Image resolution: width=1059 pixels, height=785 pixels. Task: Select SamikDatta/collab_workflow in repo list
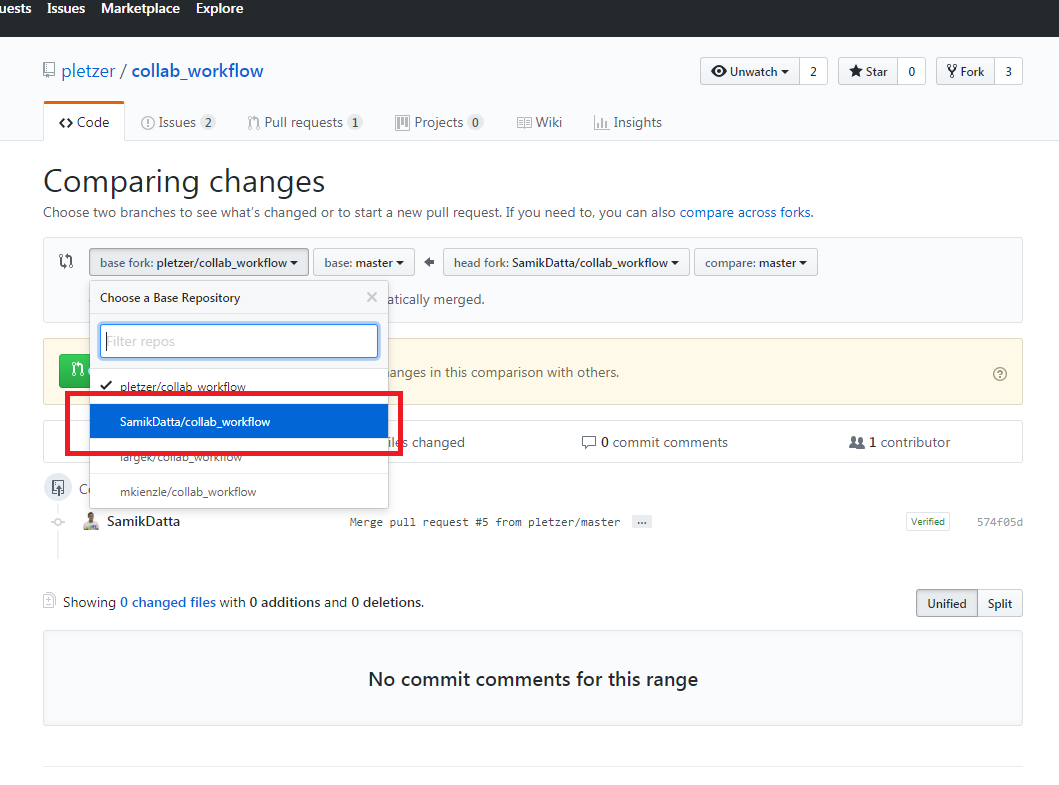[x=239, y=421]
